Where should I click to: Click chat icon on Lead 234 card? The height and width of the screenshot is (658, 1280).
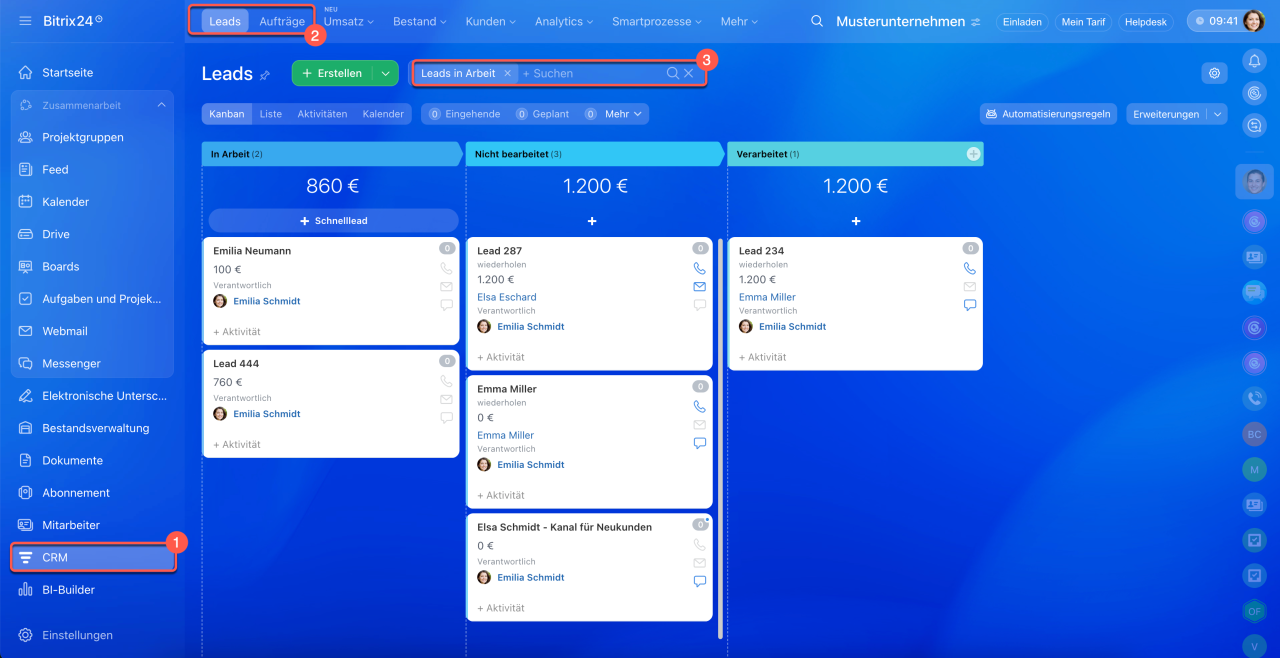click(x=969, y=305)
